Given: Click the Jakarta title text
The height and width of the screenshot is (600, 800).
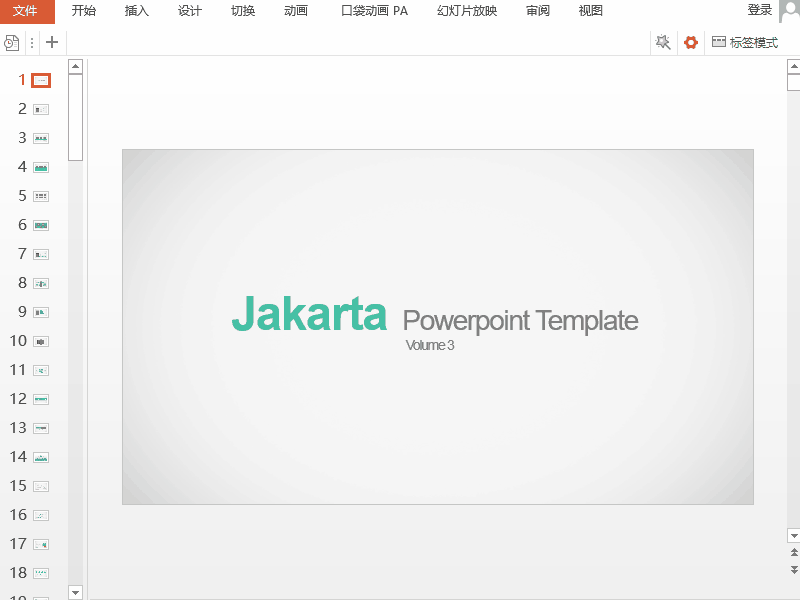Looking at the screenshot, I should (309, 314).
